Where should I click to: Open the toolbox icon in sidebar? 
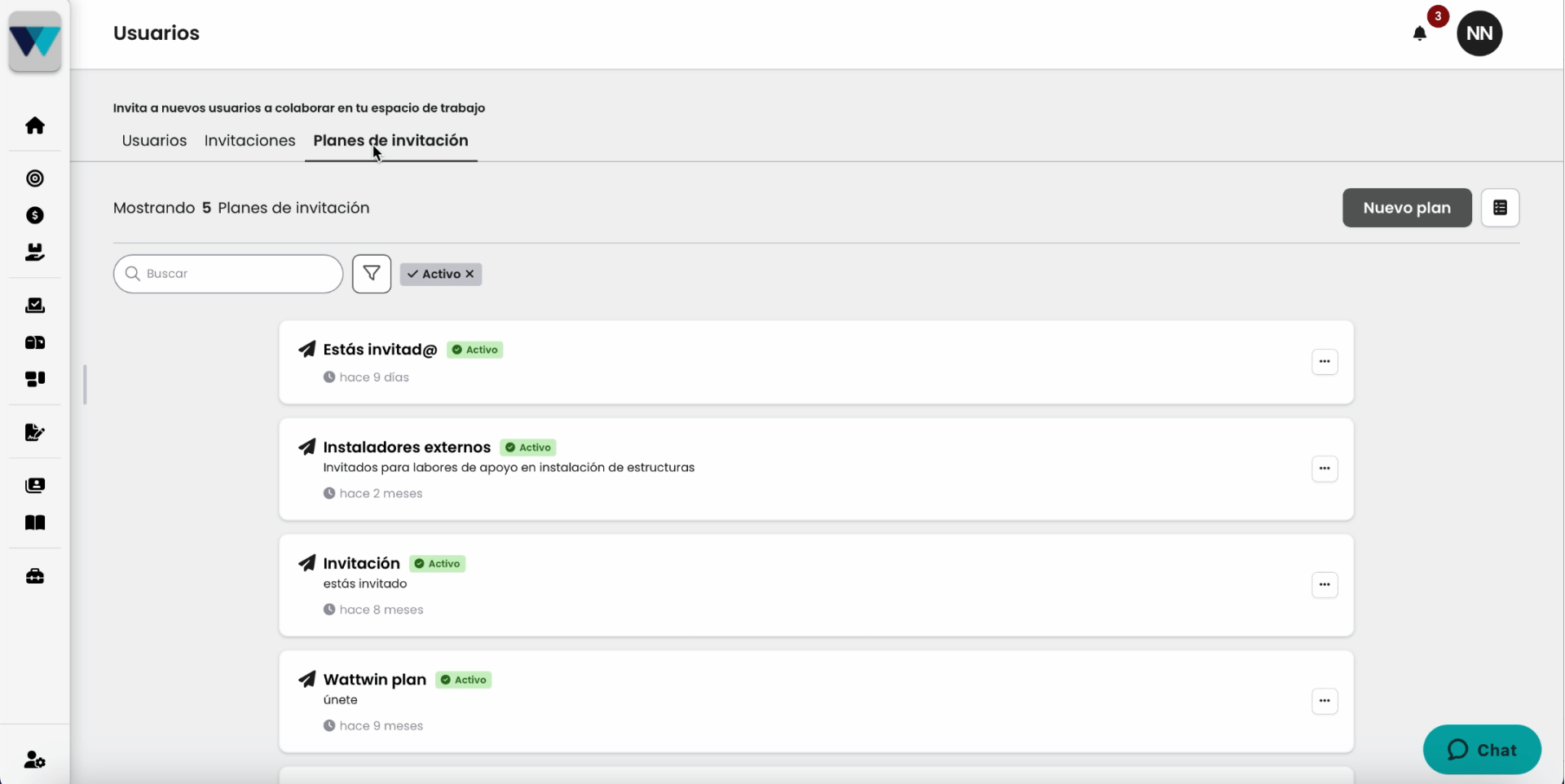coord(35,576)
